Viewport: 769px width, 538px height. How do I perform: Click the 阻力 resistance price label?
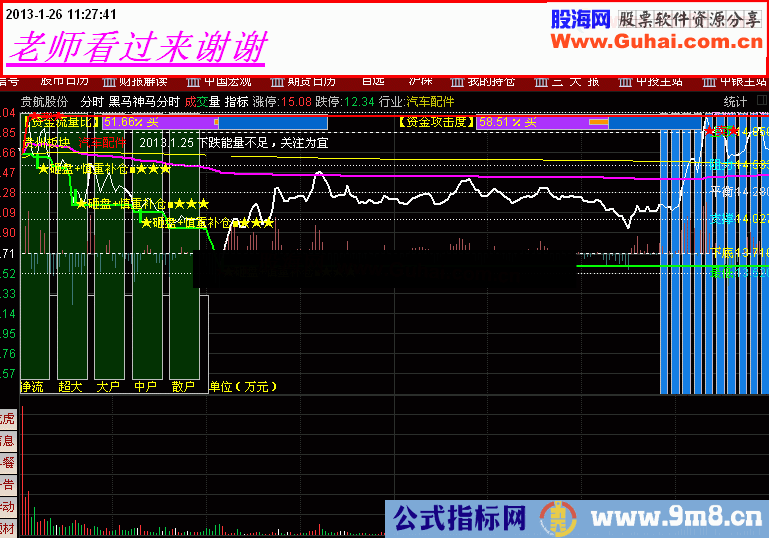[739, 165]
